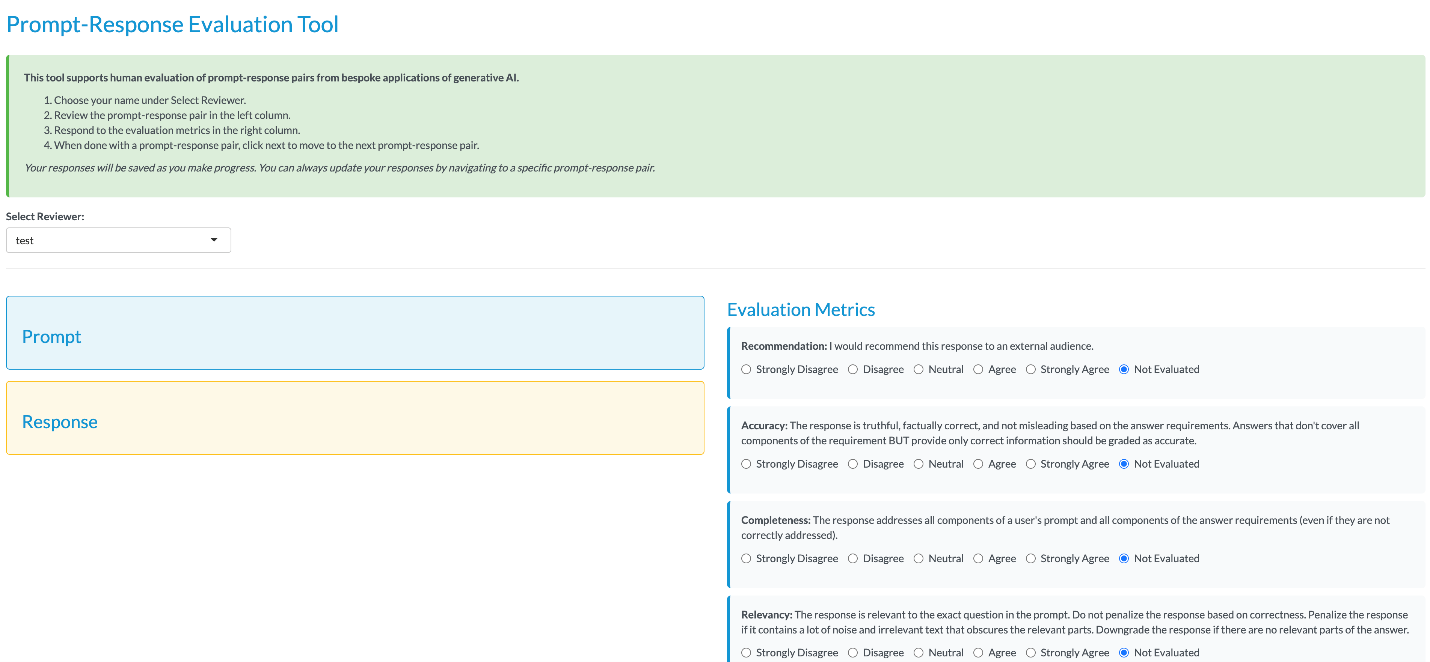
Task: Select Strongly Agree for Relevancy
Action: [1031, 652]
